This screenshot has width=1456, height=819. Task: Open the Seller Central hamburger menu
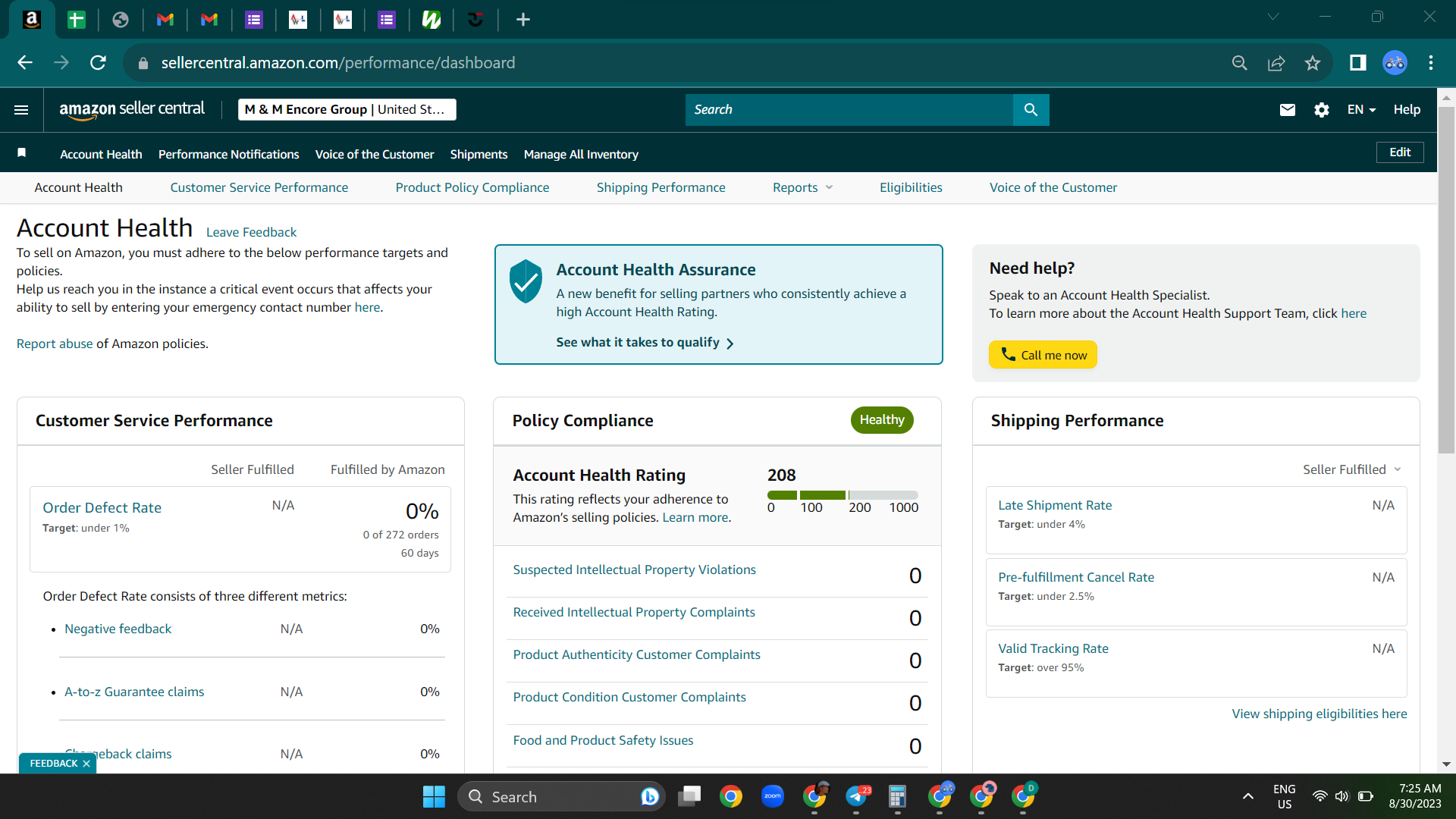click(x=21, y=110)
